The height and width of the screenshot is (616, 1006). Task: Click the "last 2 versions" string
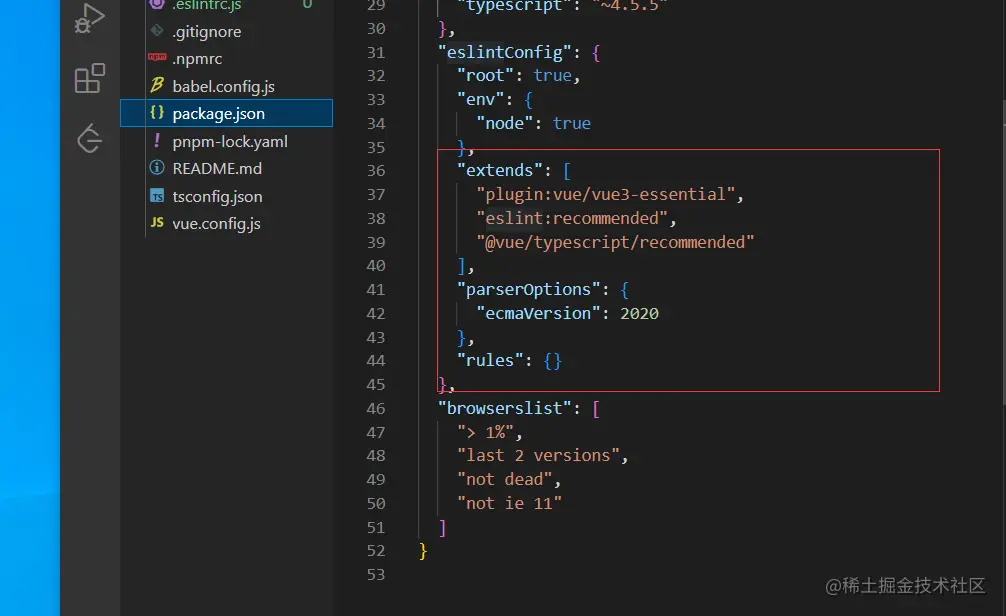coord(538,456)
